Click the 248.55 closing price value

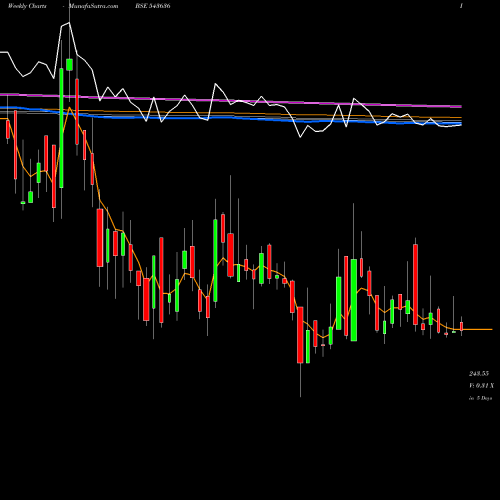pos(479,373)
